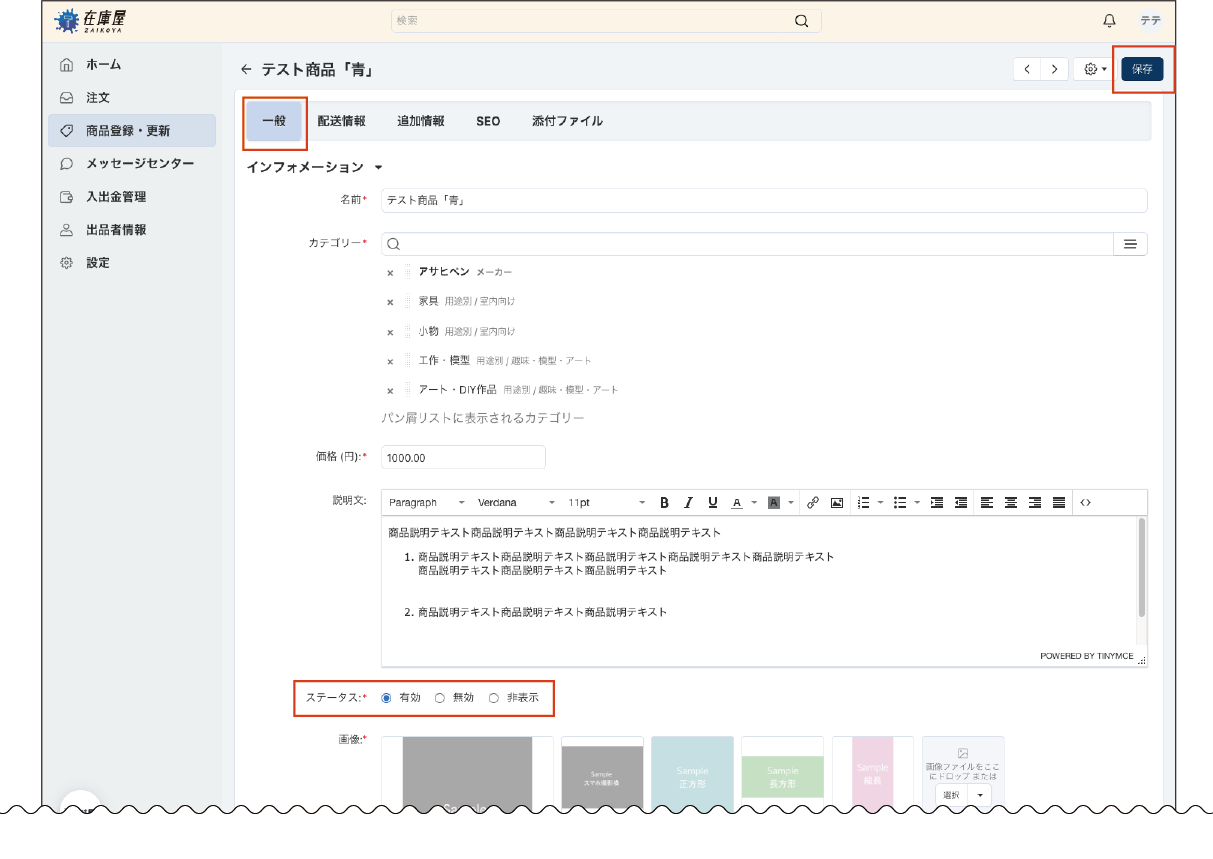Viewport: 1213px width, 859px height.
Task: Open the SEO tab
Action: point(488,121)
